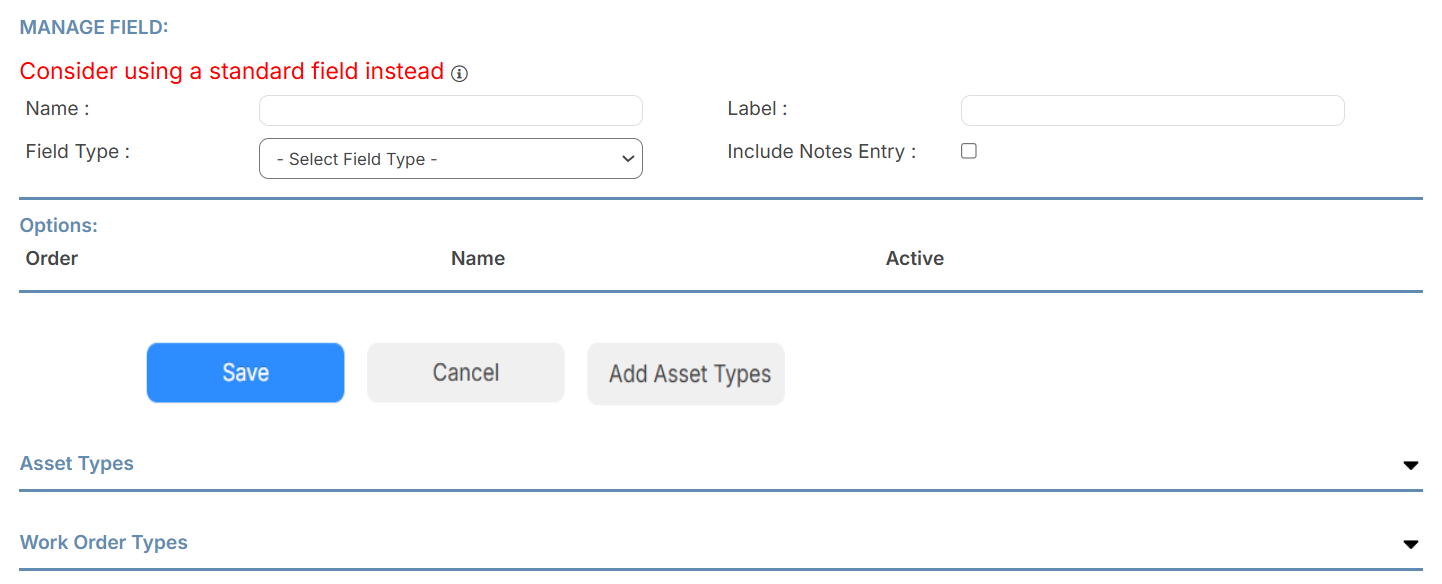Viewport: 1442px width, 584px height.
Task: Open the Field Type dropdown arrow
Action: [x=628, y=158]
